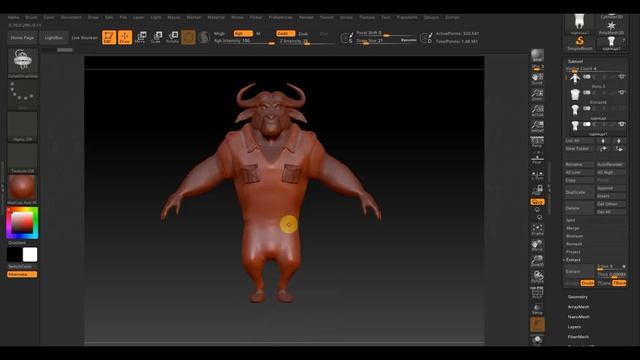Click the Duplicate subtool button
640x360 pixels.
[x=580, y=192]
